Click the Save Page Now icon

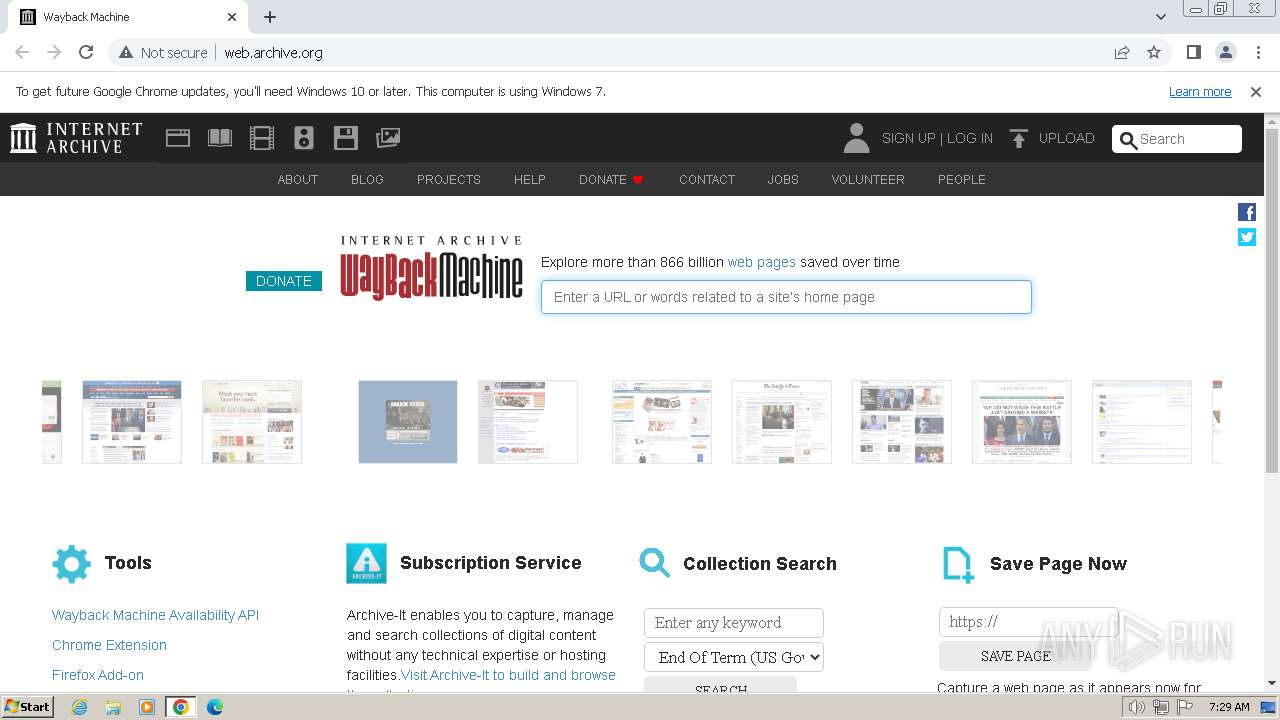(958, 564)
